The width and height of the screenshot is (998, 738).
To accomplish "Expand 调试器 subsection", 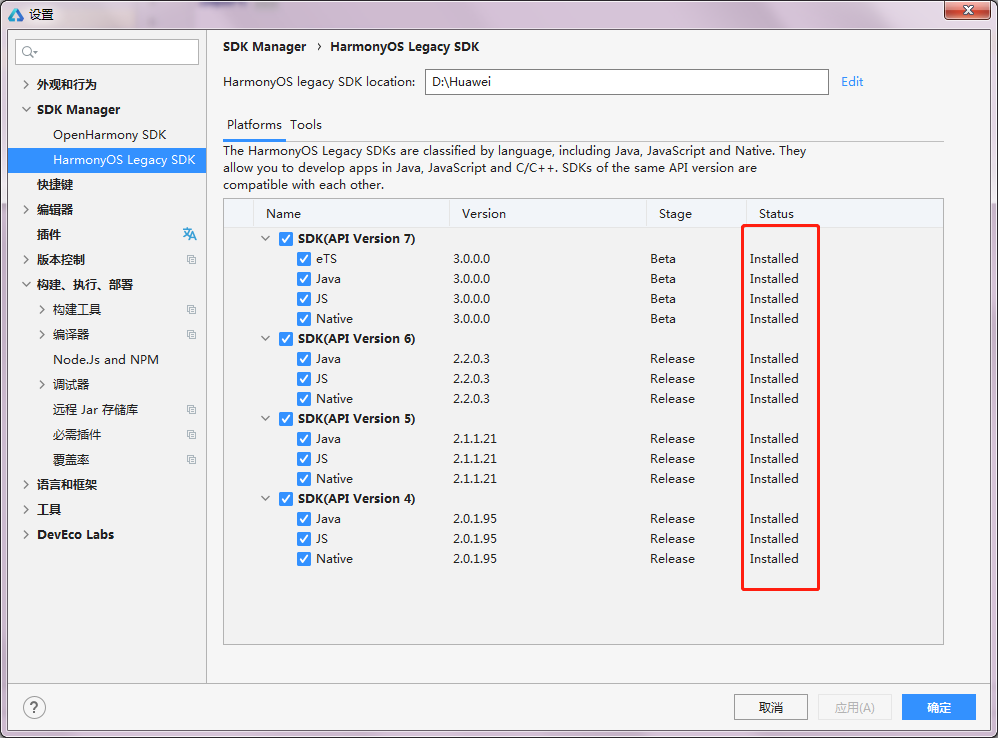I will 42,384.
